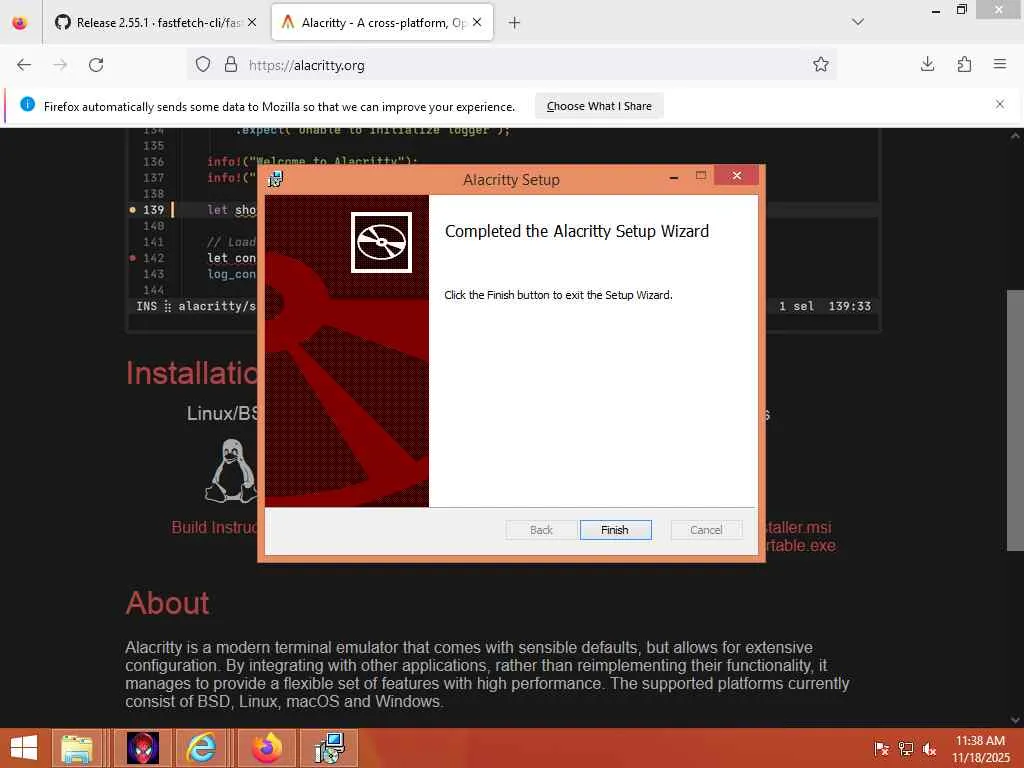Screen dimensions: 1024x768
Task: Click the info icon in notification bar
Action: point(27,104)
